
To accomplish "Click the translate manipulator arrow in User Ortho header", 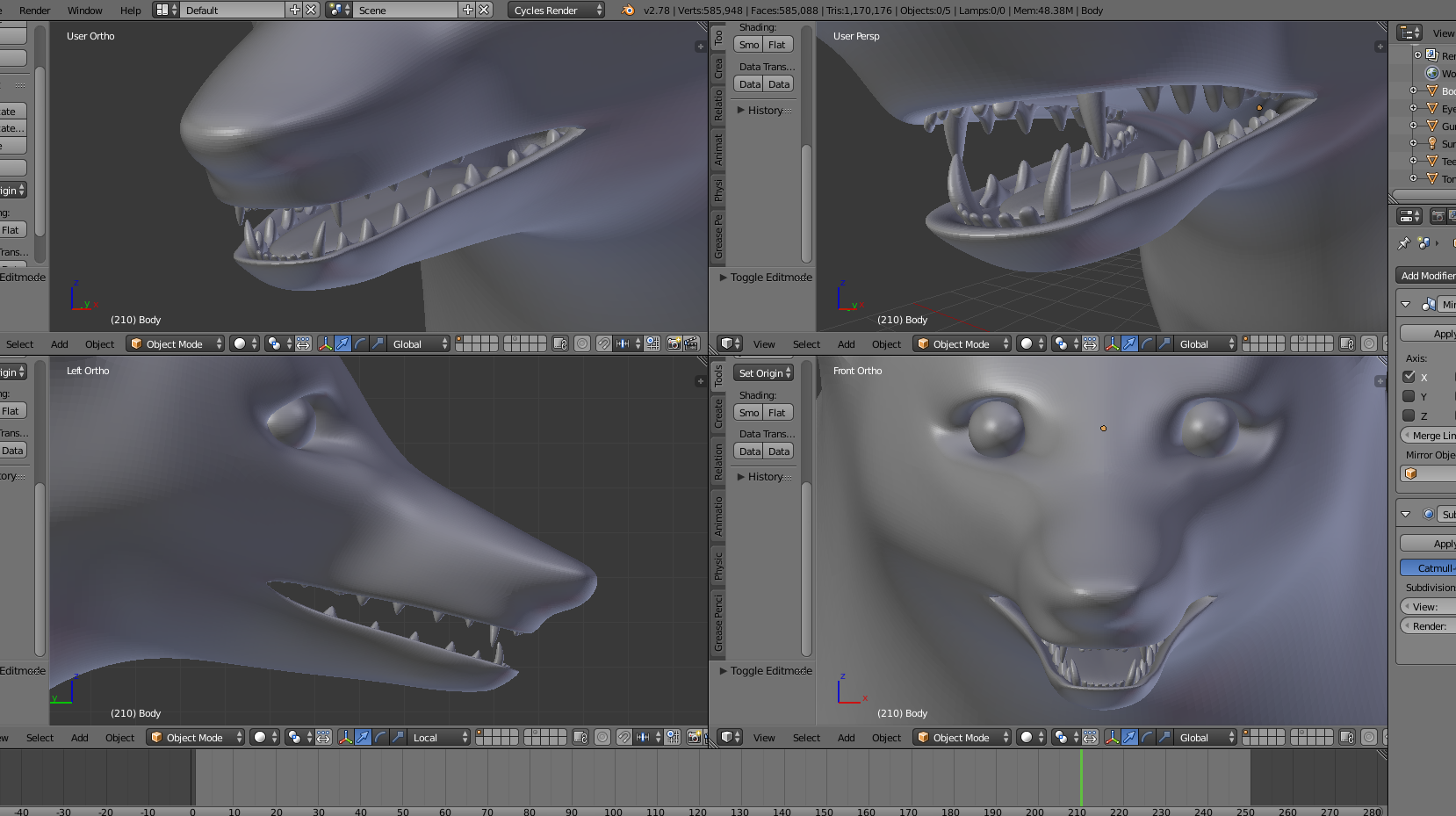I will pos(342,343).
